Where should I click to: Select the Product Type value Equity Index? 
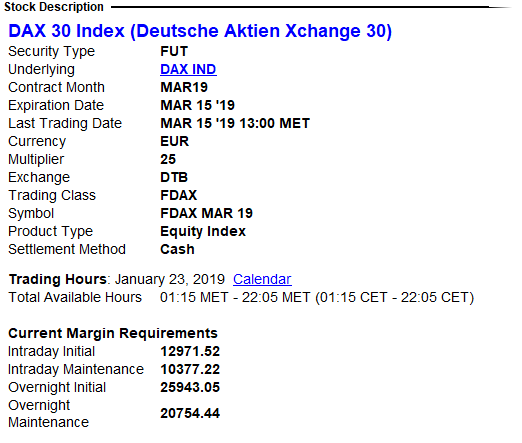pos(203,231)
